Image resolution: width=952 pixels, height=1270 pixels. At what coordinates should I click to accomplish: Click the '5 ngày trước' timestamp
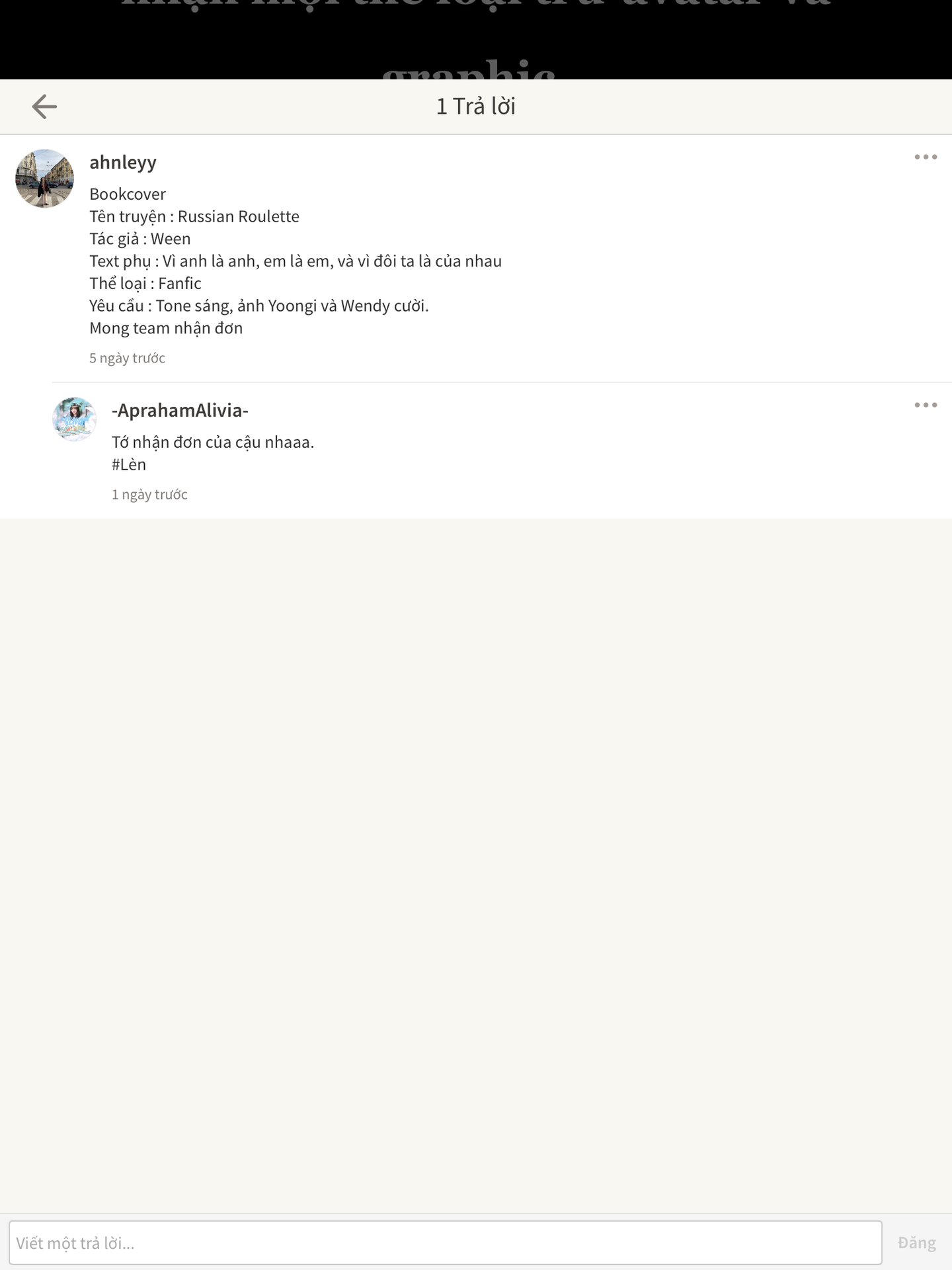click(127, 358)
